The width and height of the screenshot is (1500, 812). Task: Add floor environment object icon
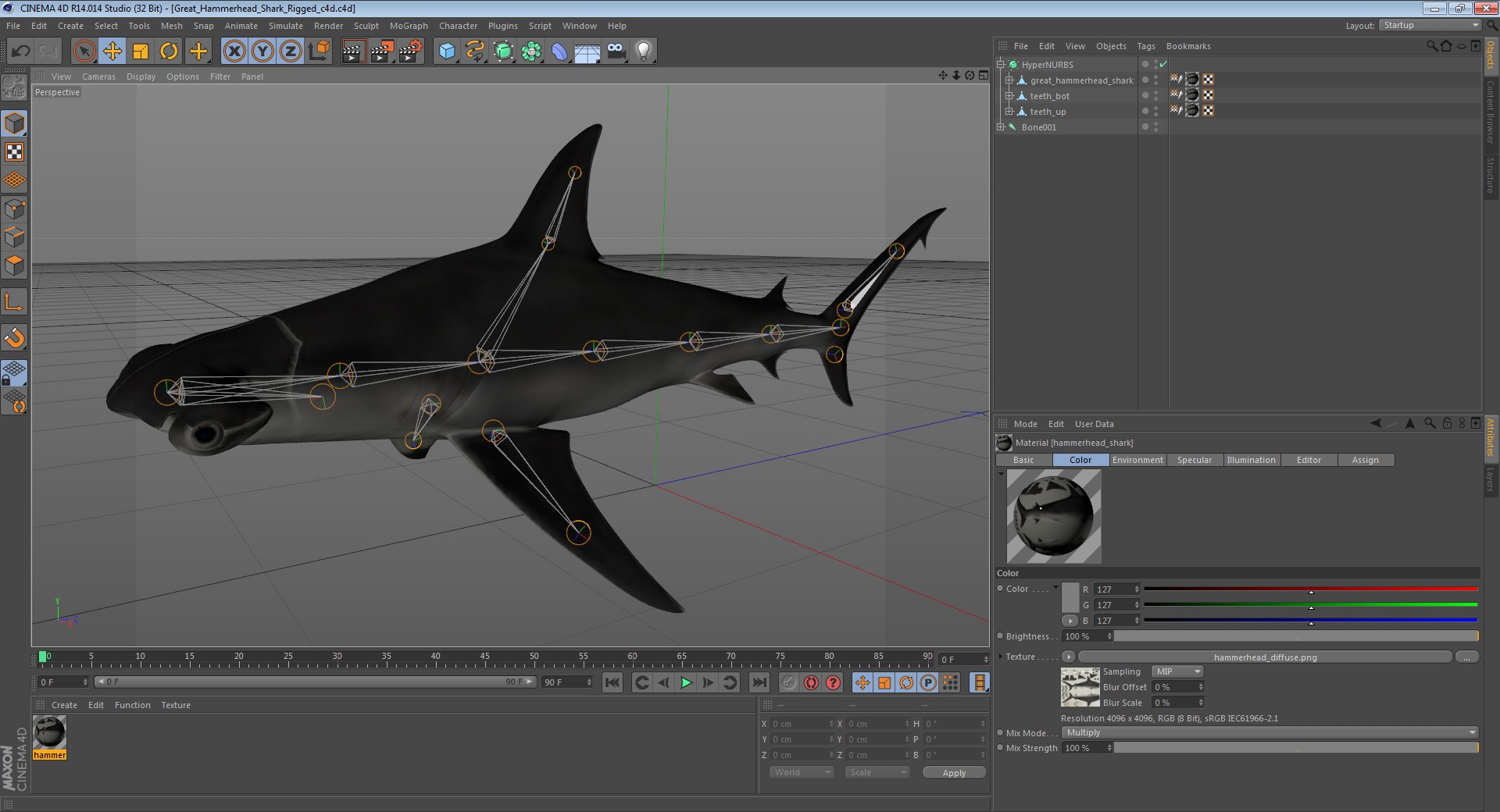pyautogui.click(x=587, y=52)
